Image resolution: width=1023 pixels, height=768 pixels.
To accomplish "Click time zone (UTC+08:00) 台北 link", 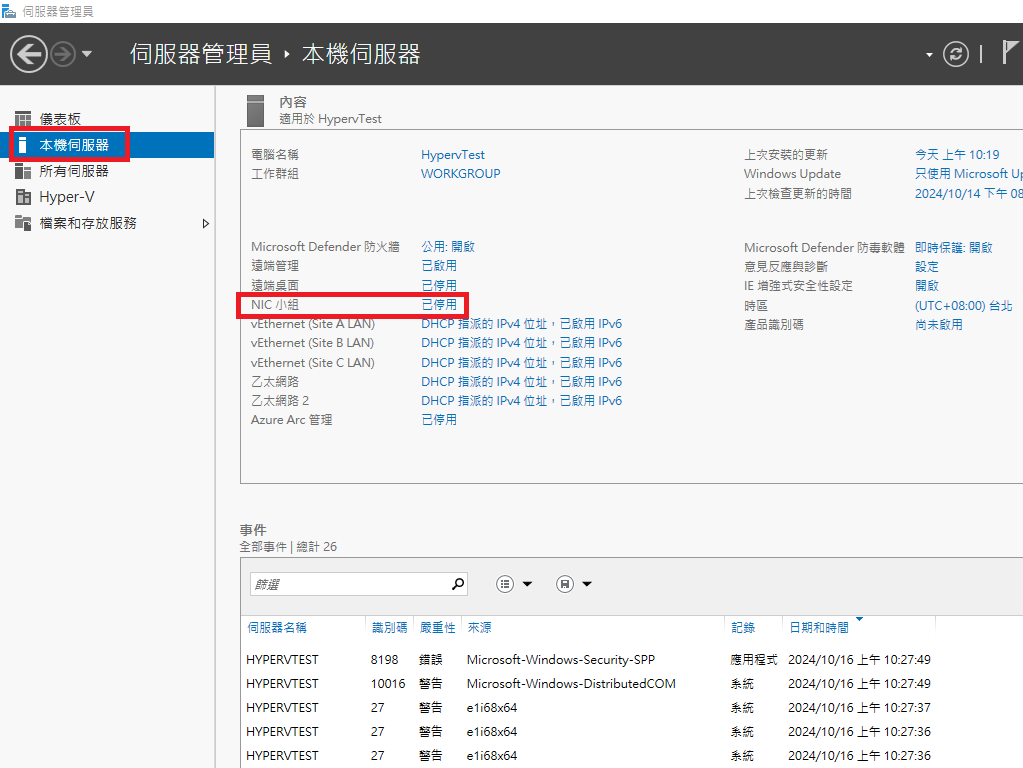I will [964, 305].
